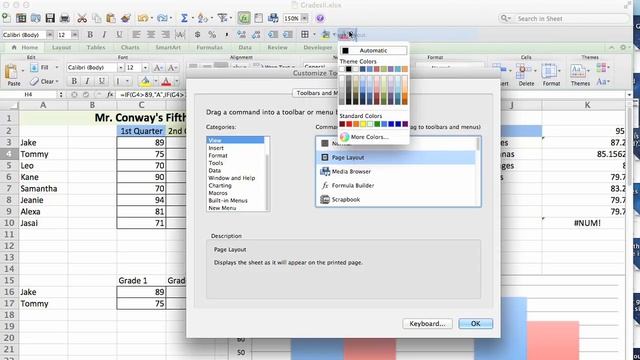Click the Filter funnel icon

tap(222, 18)
